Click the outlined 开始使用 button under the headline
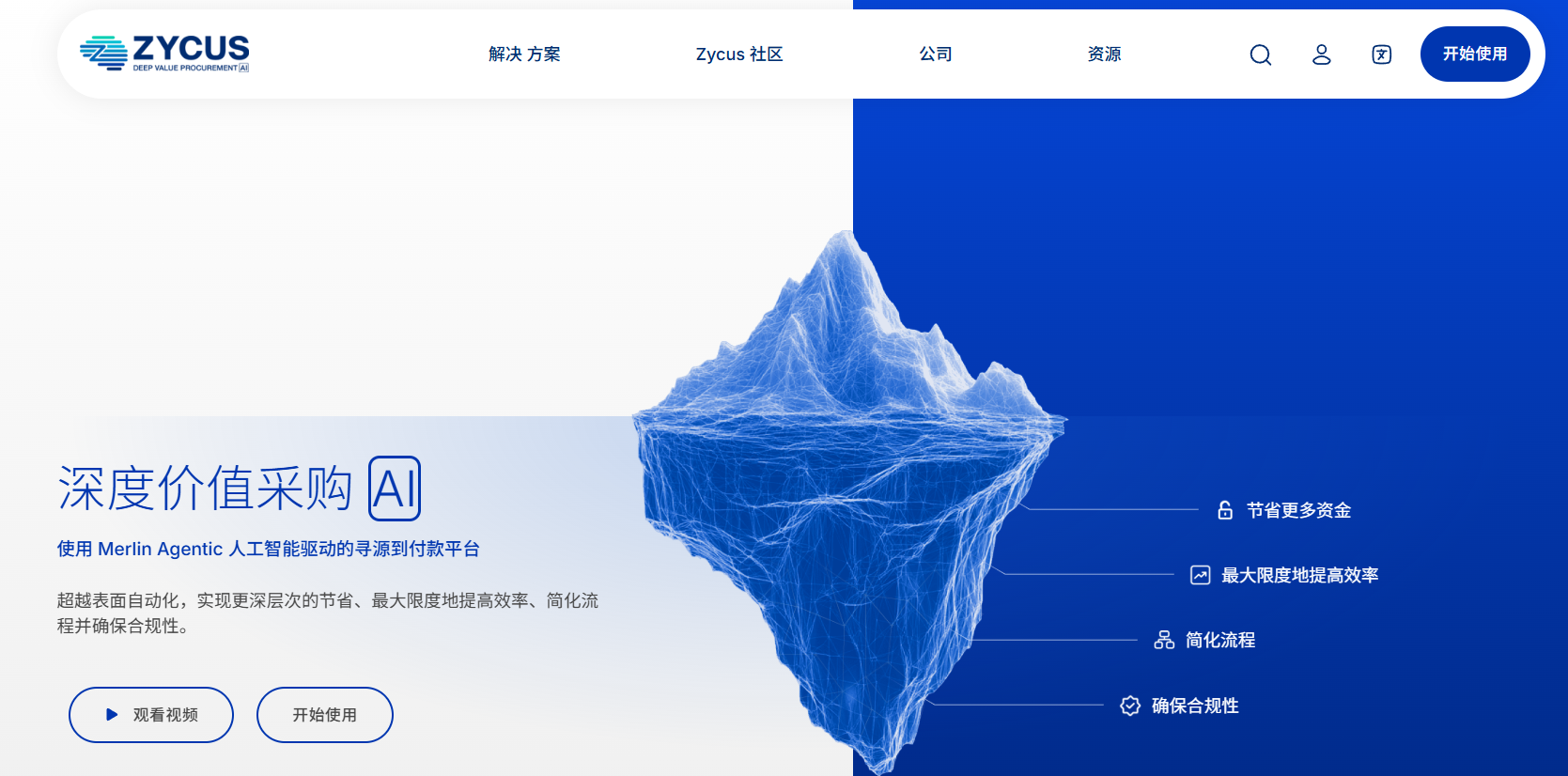1568x776 pixels. tap(324, 715)
